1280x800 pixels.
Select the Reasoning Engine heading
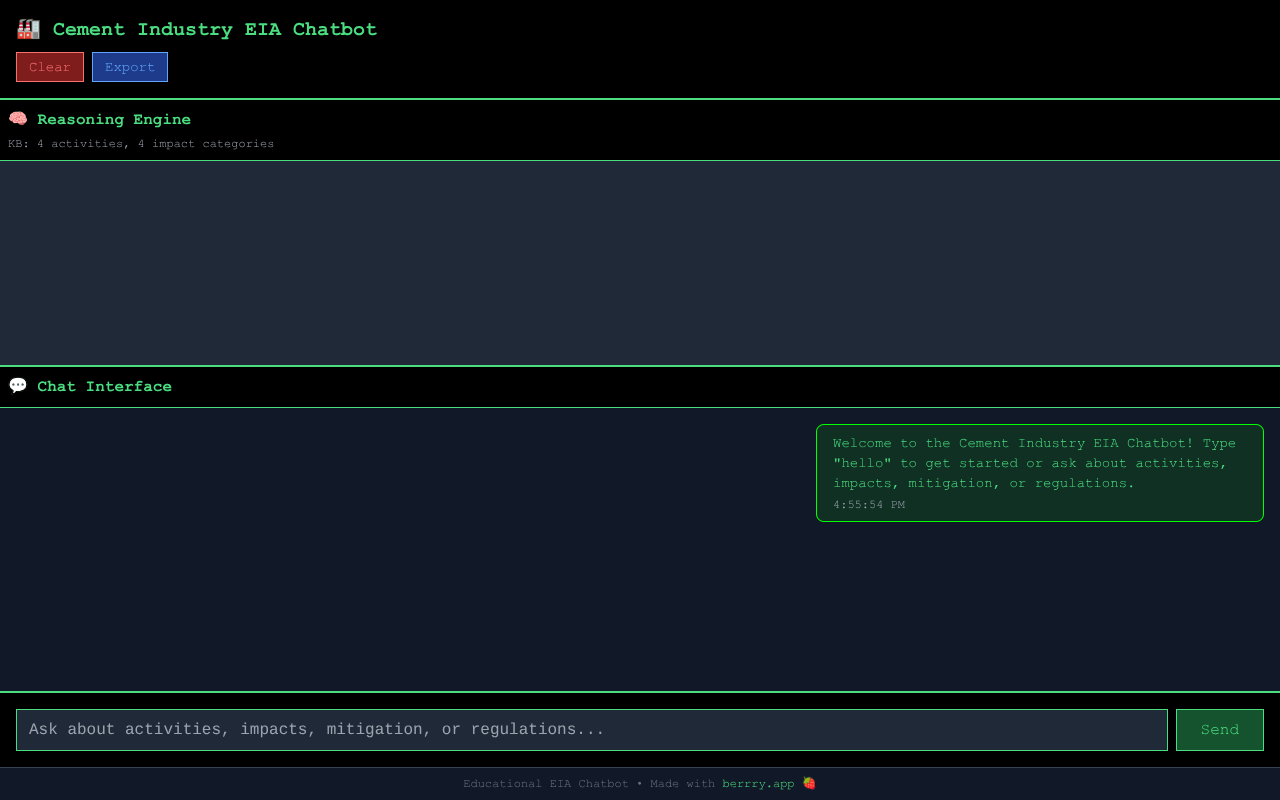tap(114, 119)
